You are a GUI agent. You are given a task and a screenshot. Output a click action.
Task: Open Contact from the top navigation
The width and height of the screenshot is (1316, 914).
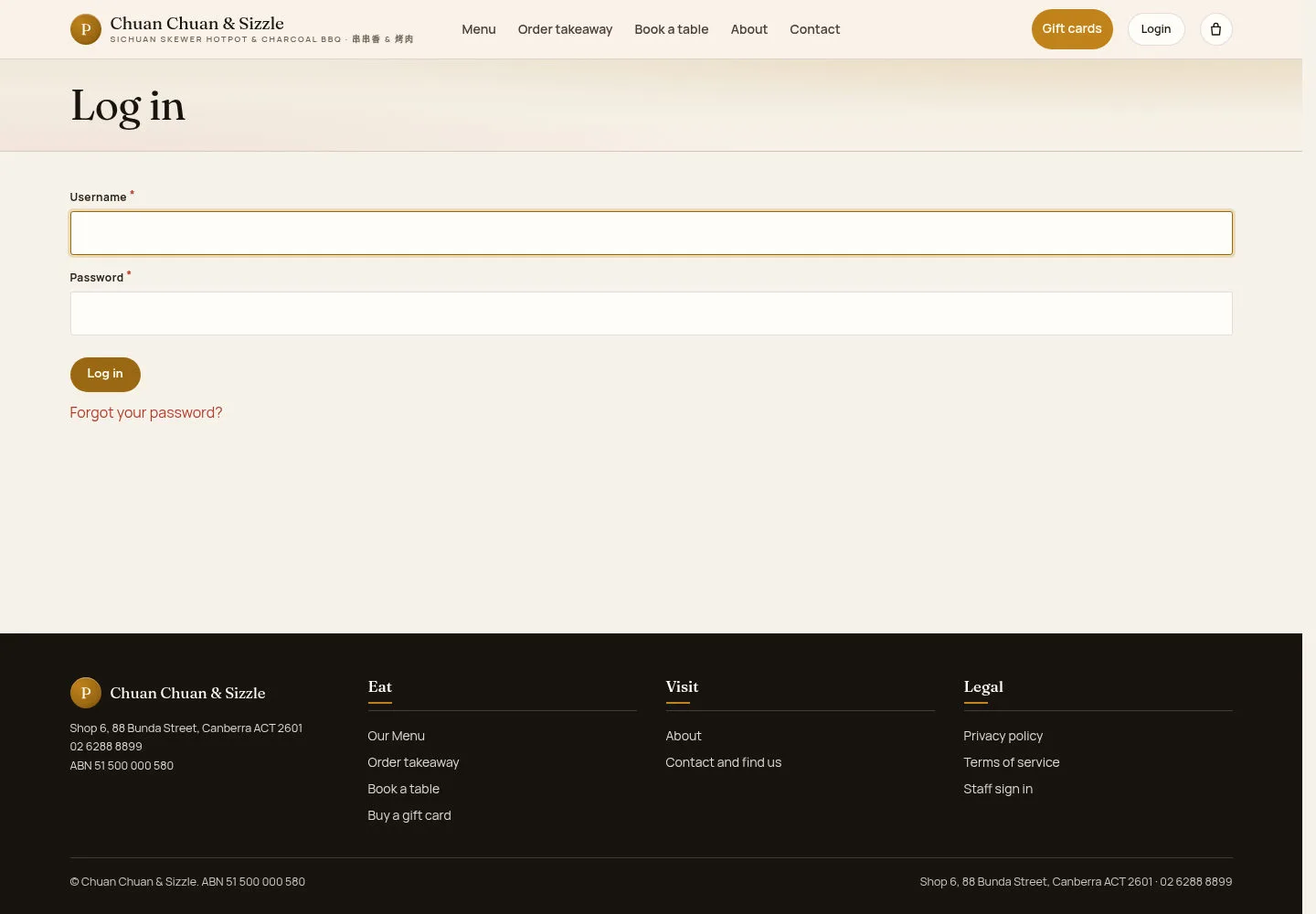click(x=814, y=29)
